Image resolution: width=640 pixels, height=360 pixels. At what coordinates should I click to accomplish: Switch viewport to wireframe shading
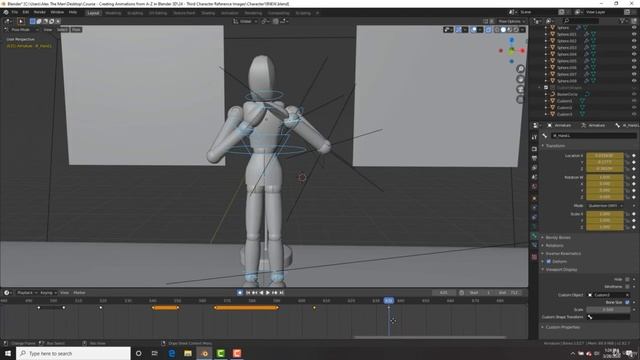pos(497,29)
